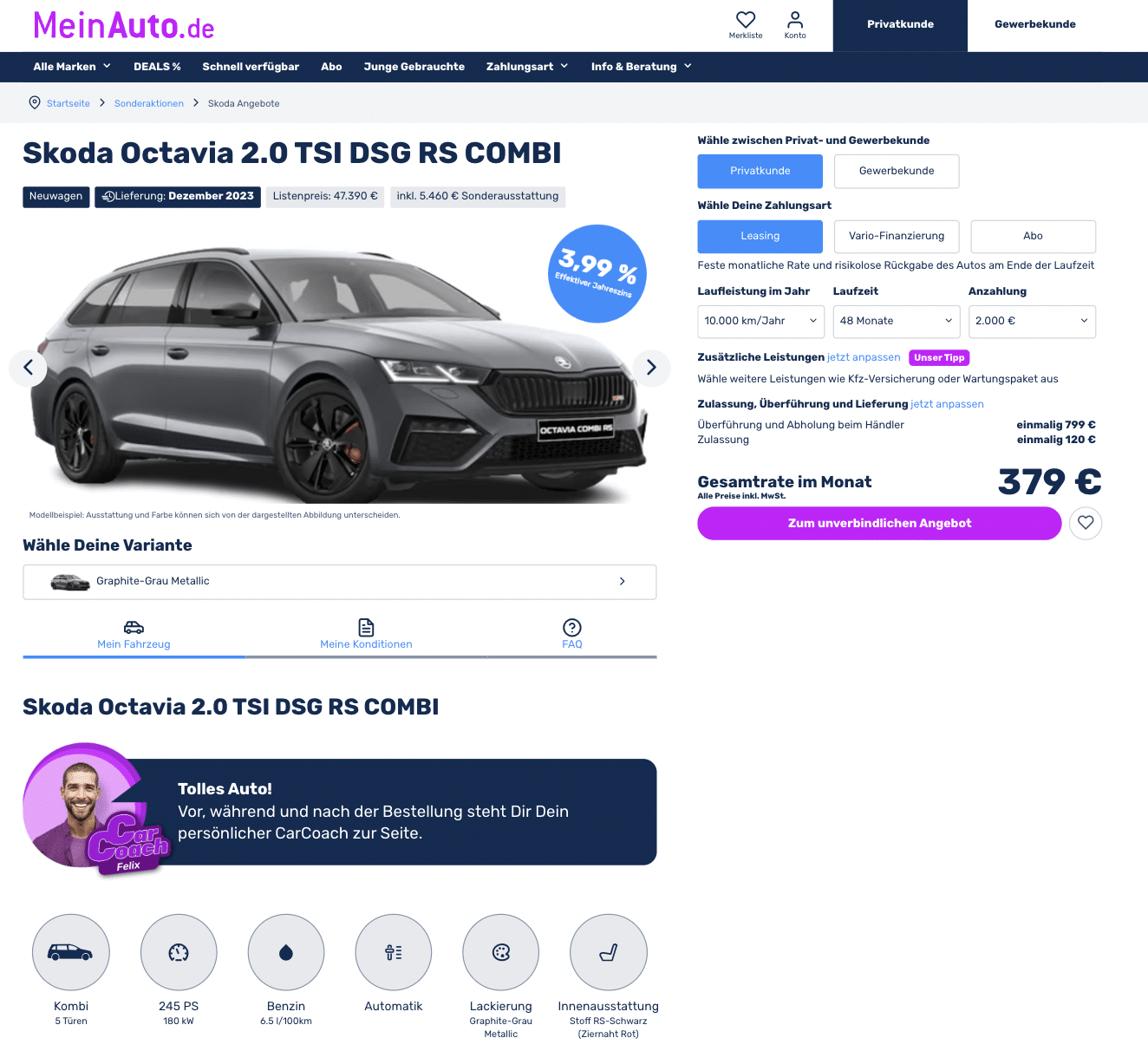
Task: Switch to Gewerbekunde in top header
Action: (x=1035, y=25)
